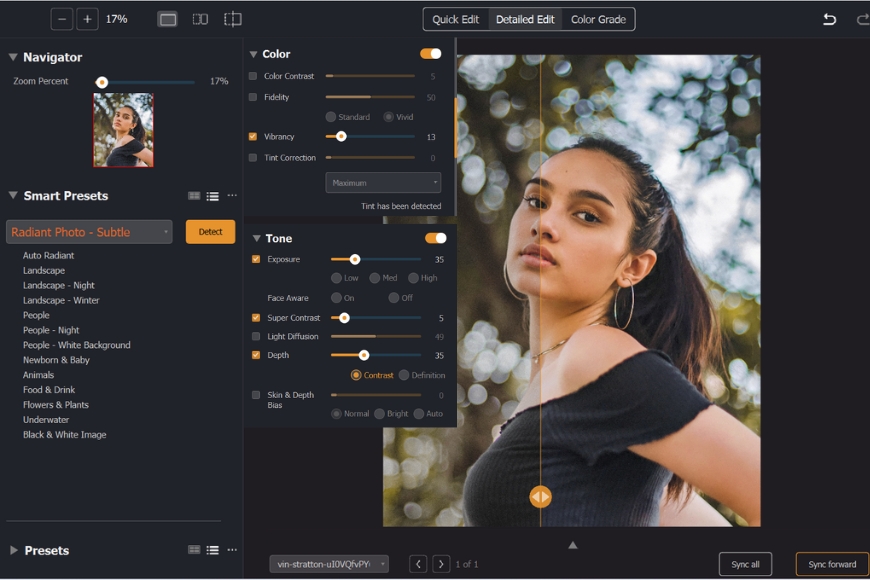
Task: Click the zoom out minus button
Action: coord(62,19)
